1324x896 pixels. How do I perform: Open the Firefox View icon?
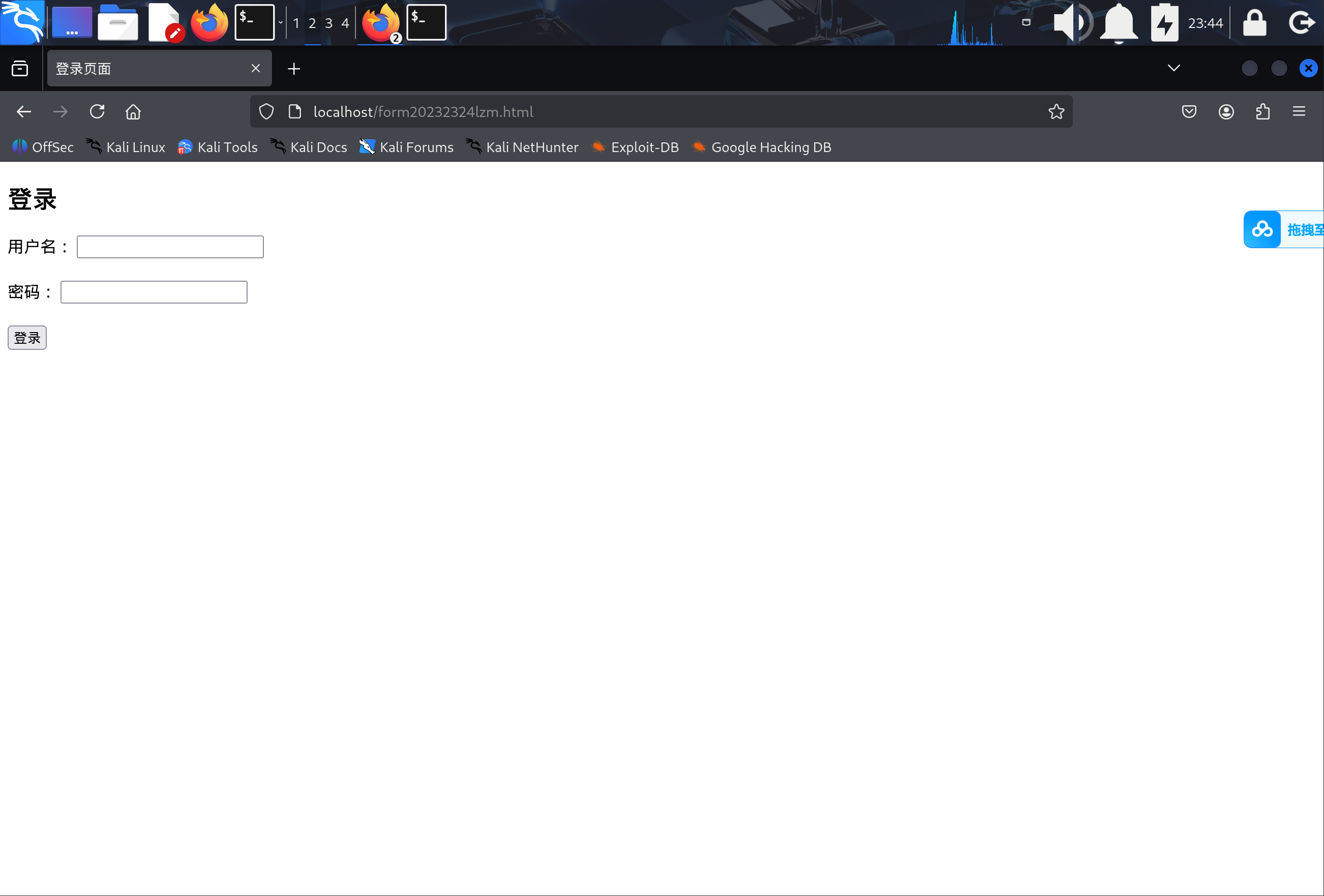(x=20, y=69)
